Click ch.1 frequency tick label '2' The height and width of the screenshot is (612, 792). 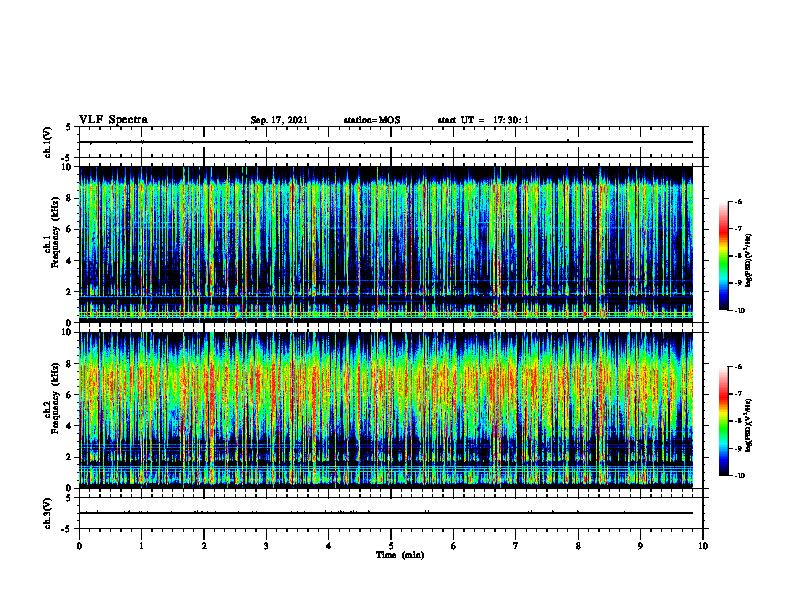(70, 291)
